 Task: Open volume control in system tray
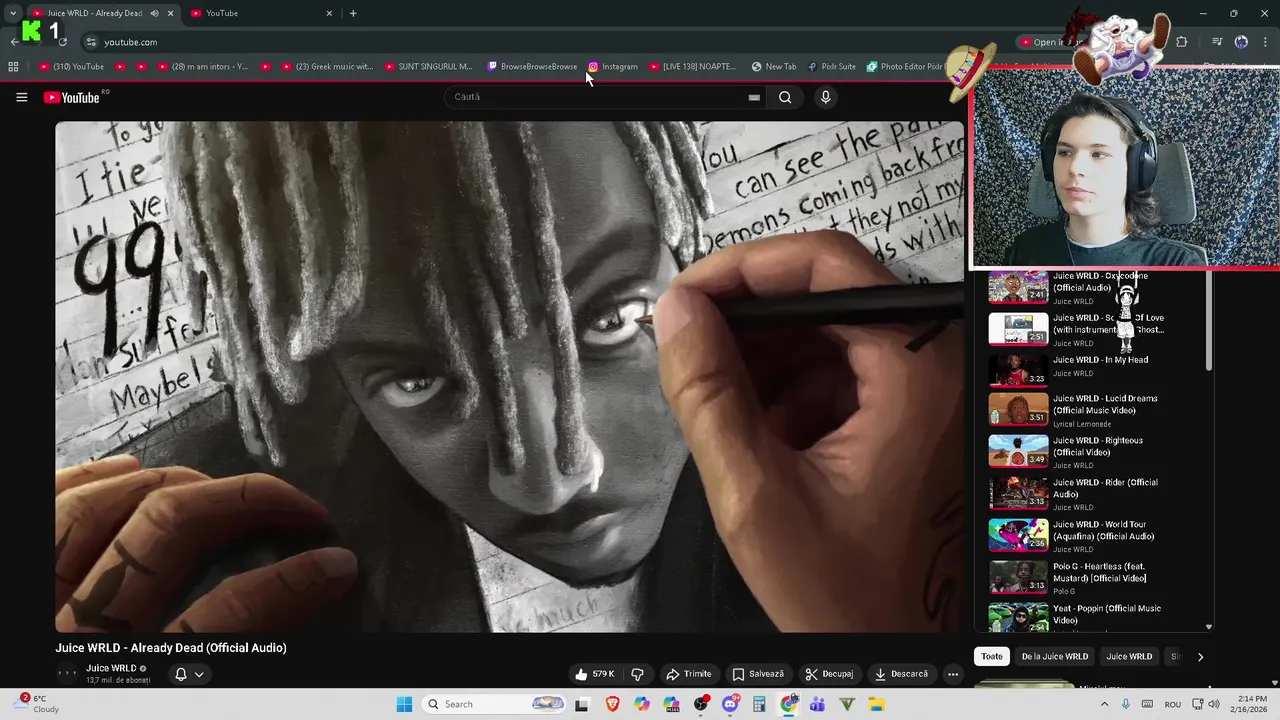tap(1214, 704)
